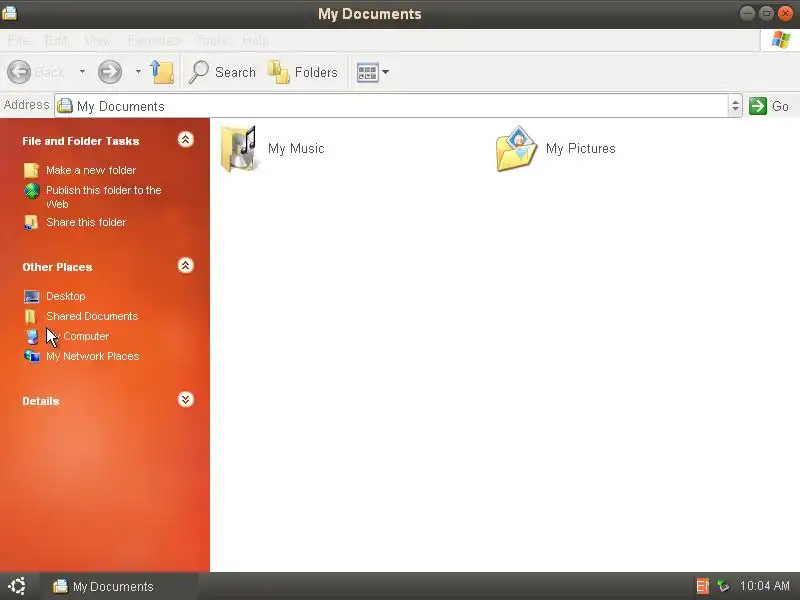Click the Shared Documents folder icon

[x=31, y=316]
